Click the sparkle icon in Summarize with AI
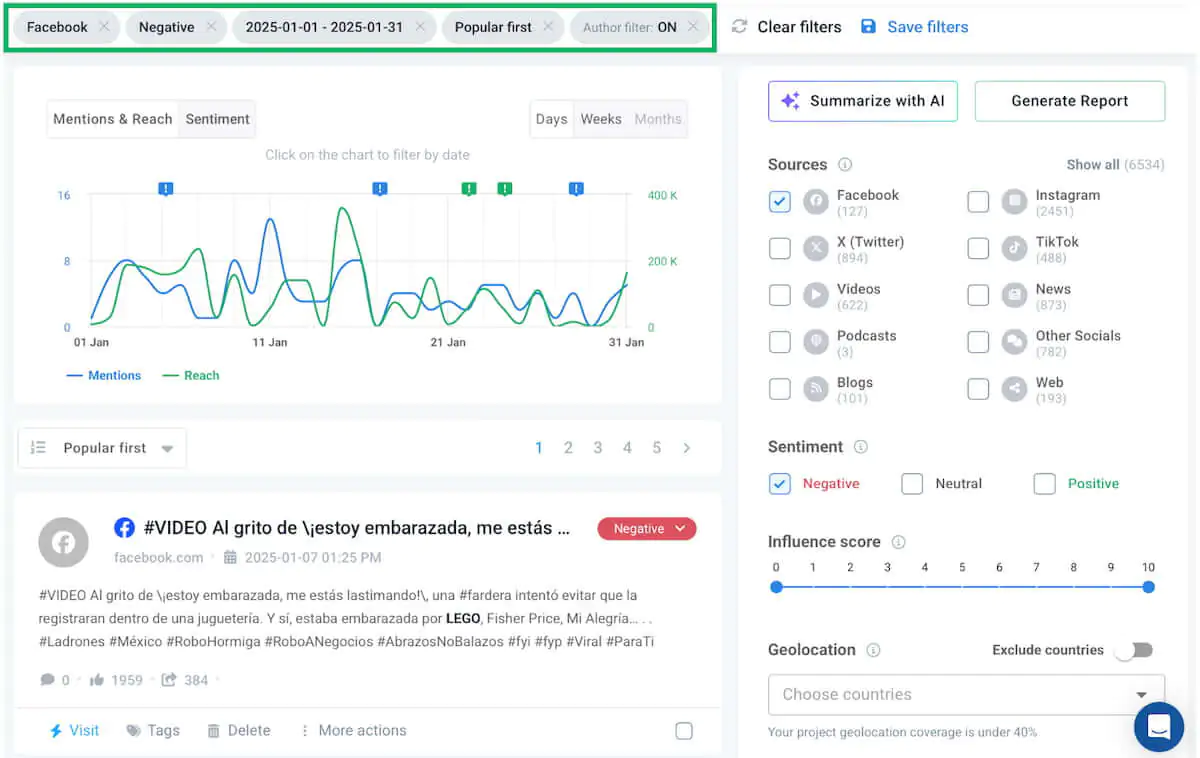Viewport: 1200px width, 758px height. [x=790, y=101]
